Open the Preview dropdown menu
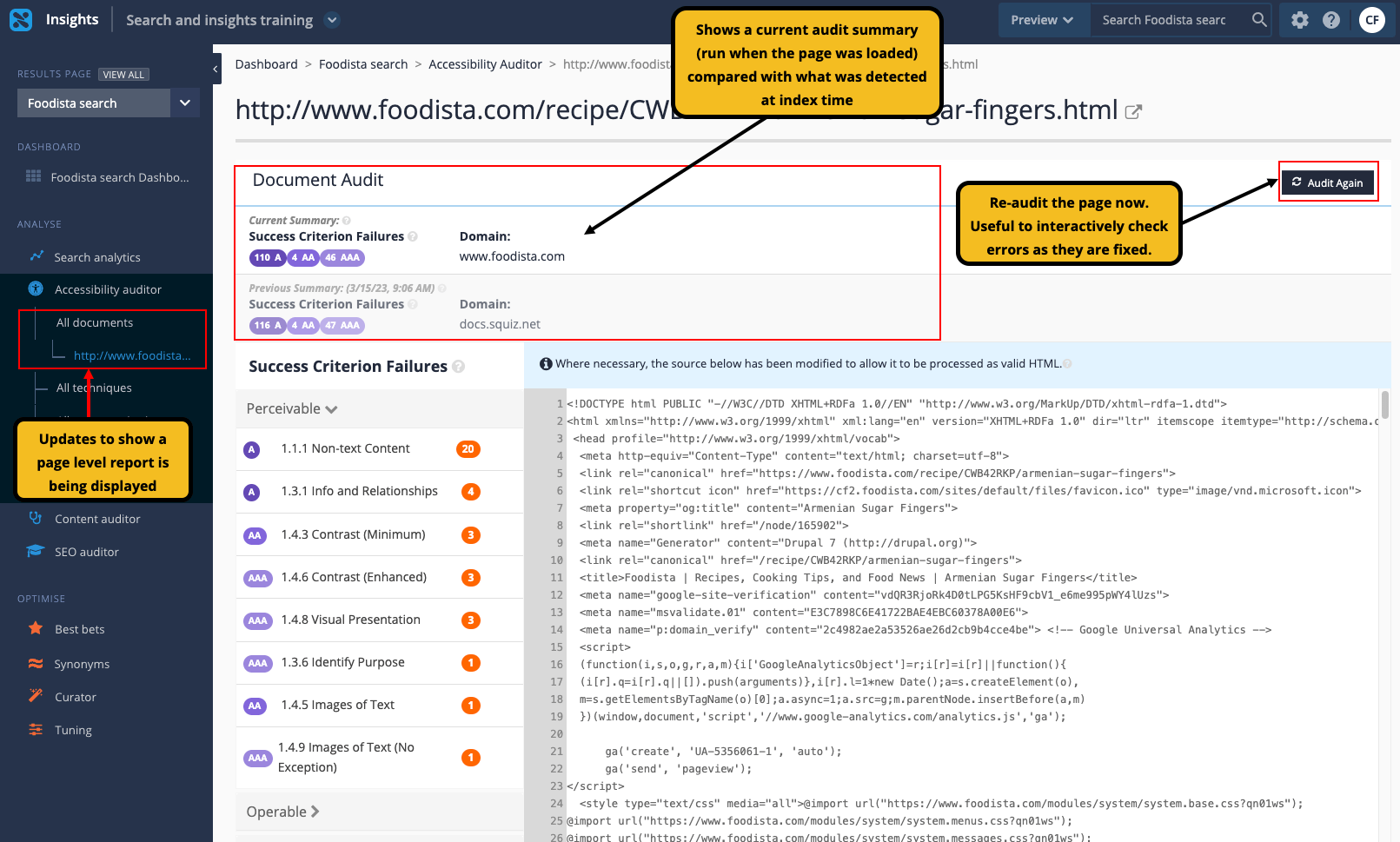 1042,20
